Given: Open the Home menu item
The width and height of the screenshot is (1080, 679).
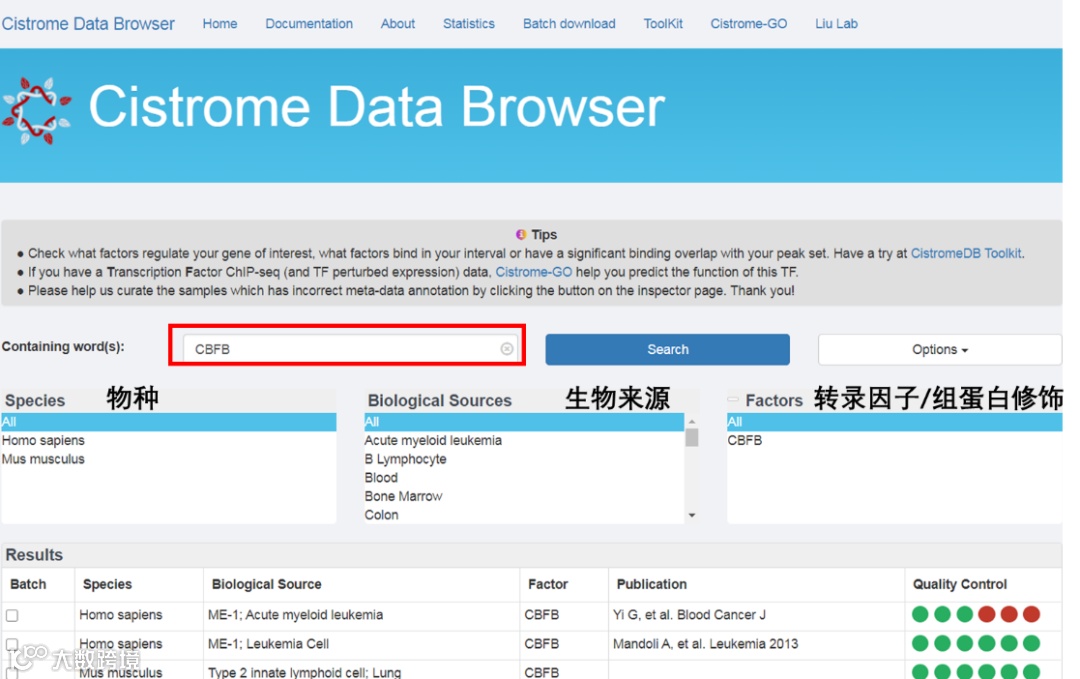Looking at the screenshot, I should tap(220, 23).
